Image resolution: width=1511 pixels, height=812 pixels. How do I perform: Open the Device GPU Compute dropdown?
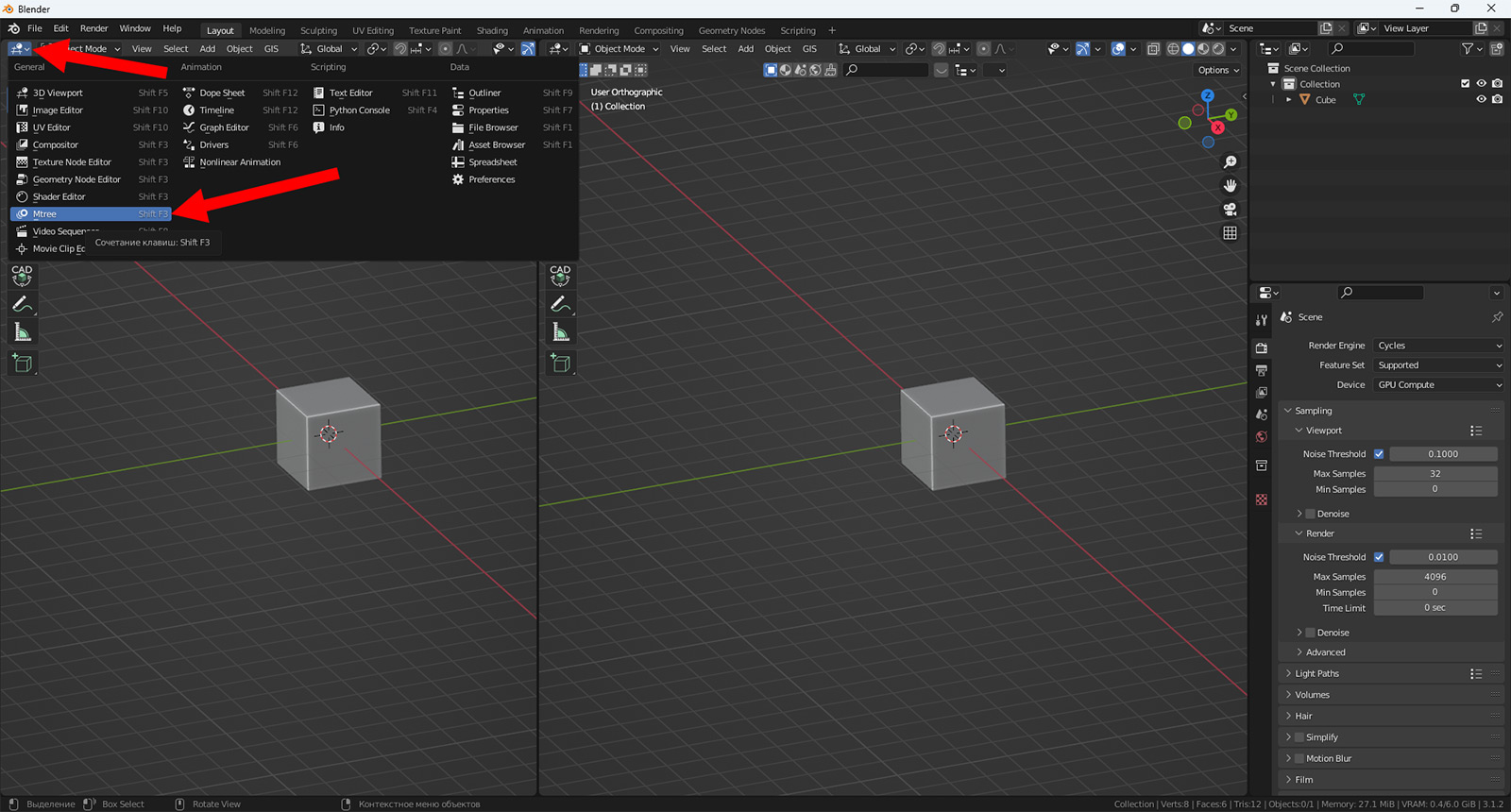(x=1438, y=385)
